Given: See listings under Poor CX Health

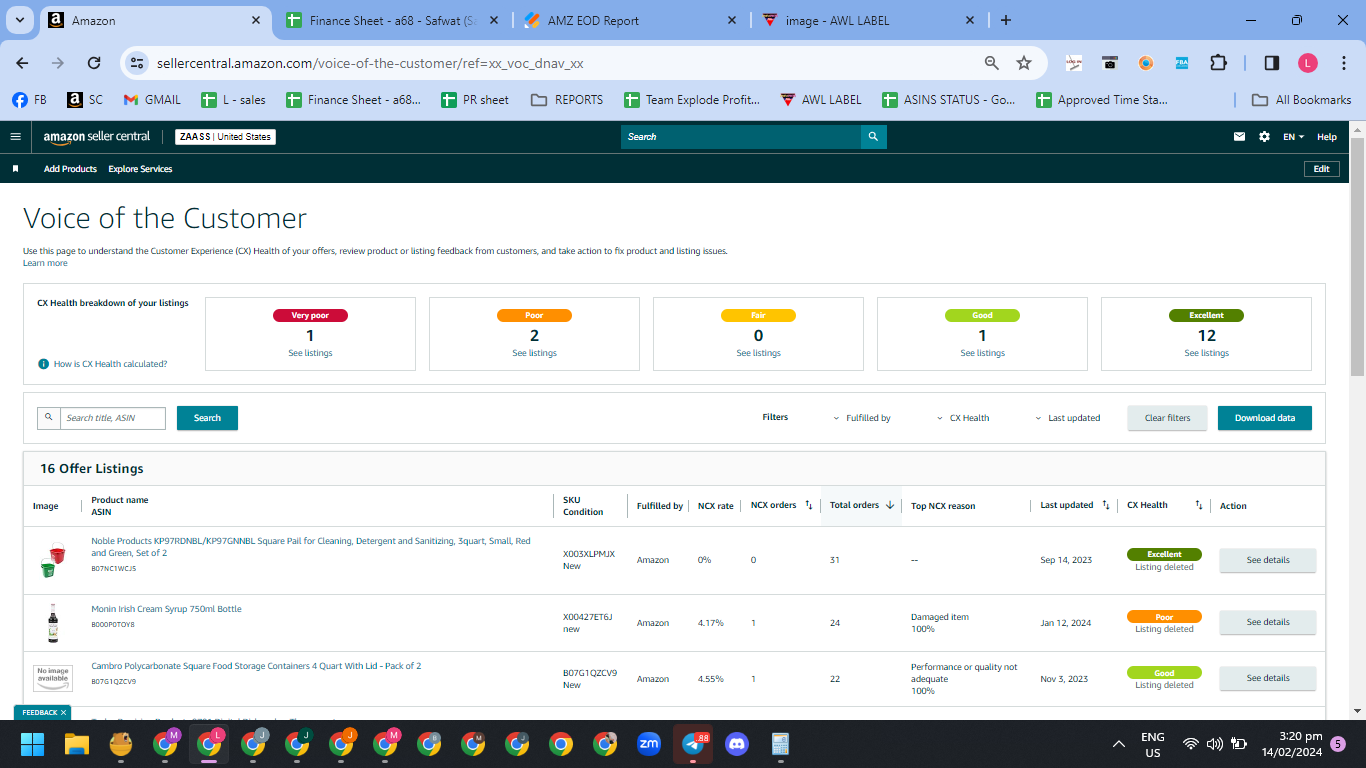Looking at the screenshot, I should 534,353.
